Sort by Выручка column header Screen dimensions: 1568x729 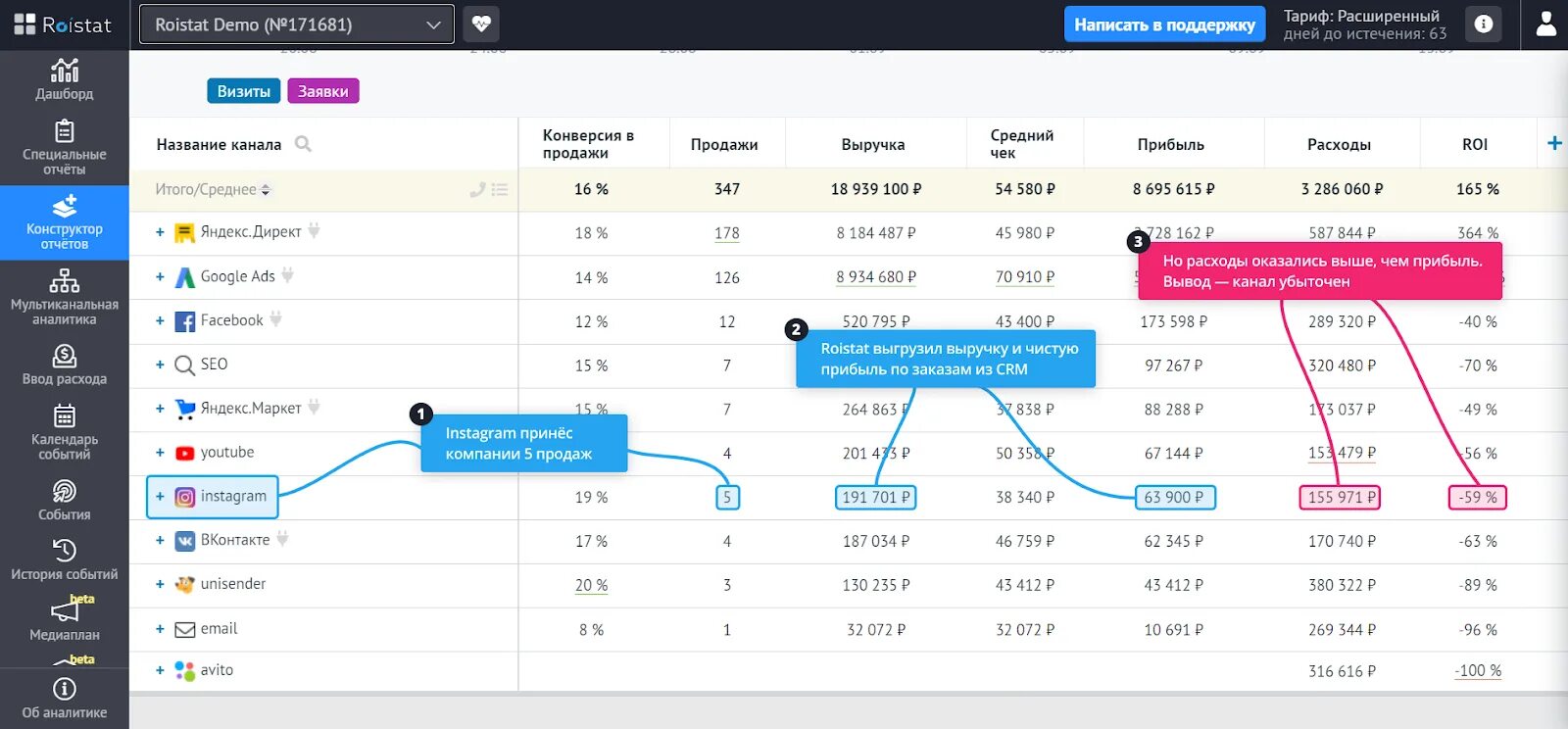873,144
